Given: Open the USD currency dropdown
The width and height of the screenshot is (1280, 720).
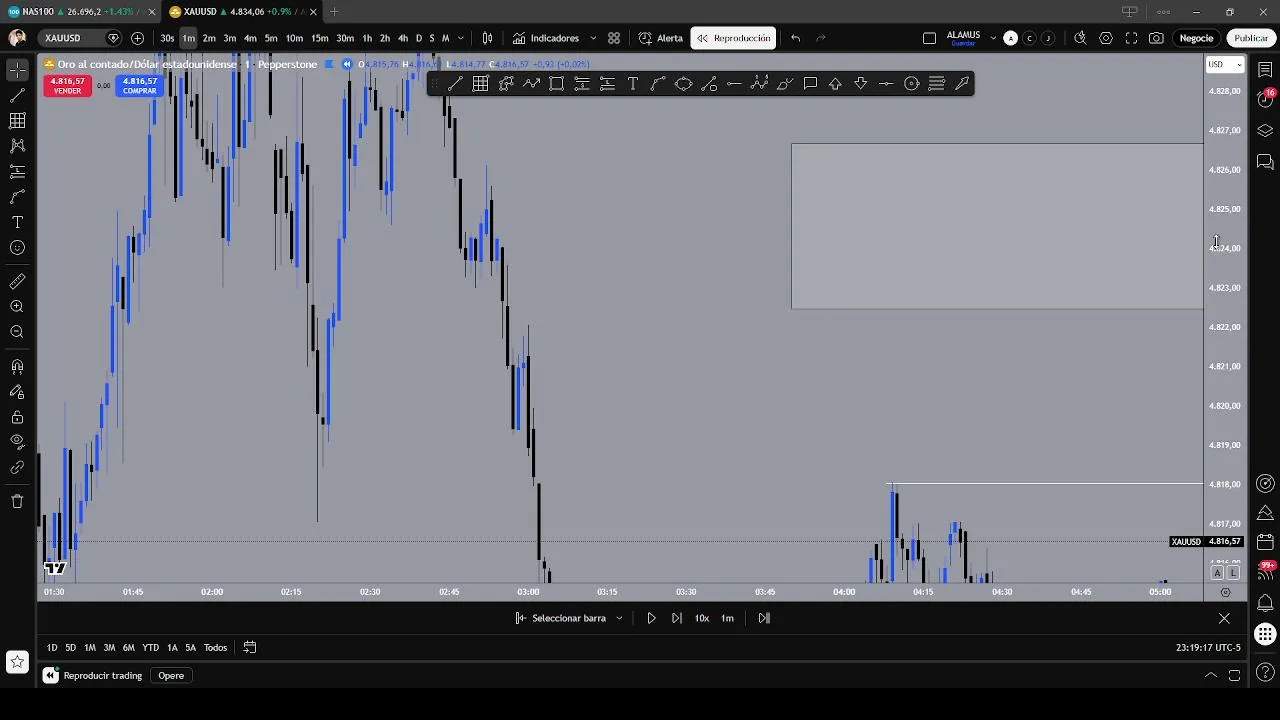Looking at the screenshot, I should click(x=1224, y=65).
